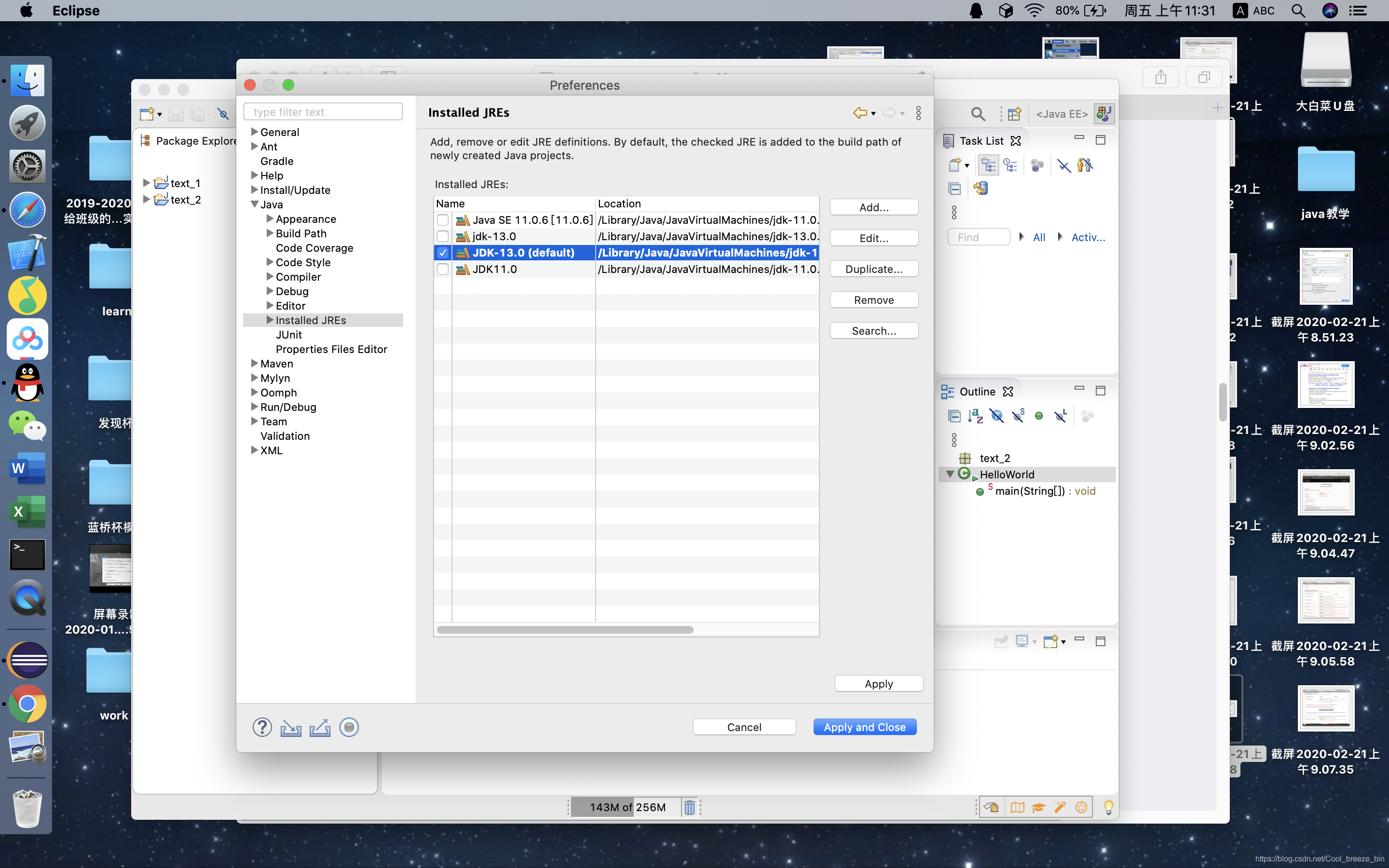Viewport: 1389px width, 868px height.
Task: Open Terminal from the Dock
Action: click(27, 555)
